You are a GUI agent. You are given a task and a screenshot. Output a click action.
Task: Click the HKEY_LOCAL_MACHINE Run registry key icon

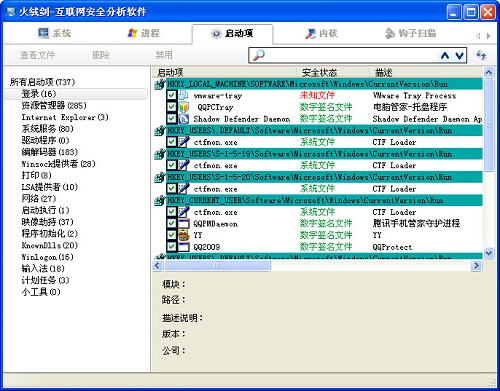tap(160, 84)
